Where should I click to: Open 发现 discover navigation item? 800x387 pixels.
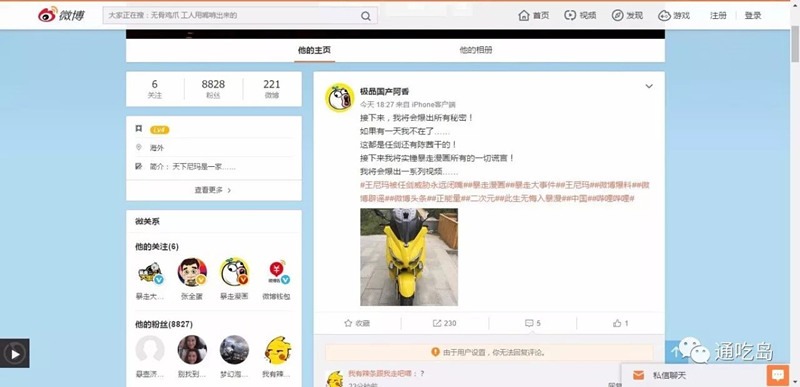pos(627,15)
